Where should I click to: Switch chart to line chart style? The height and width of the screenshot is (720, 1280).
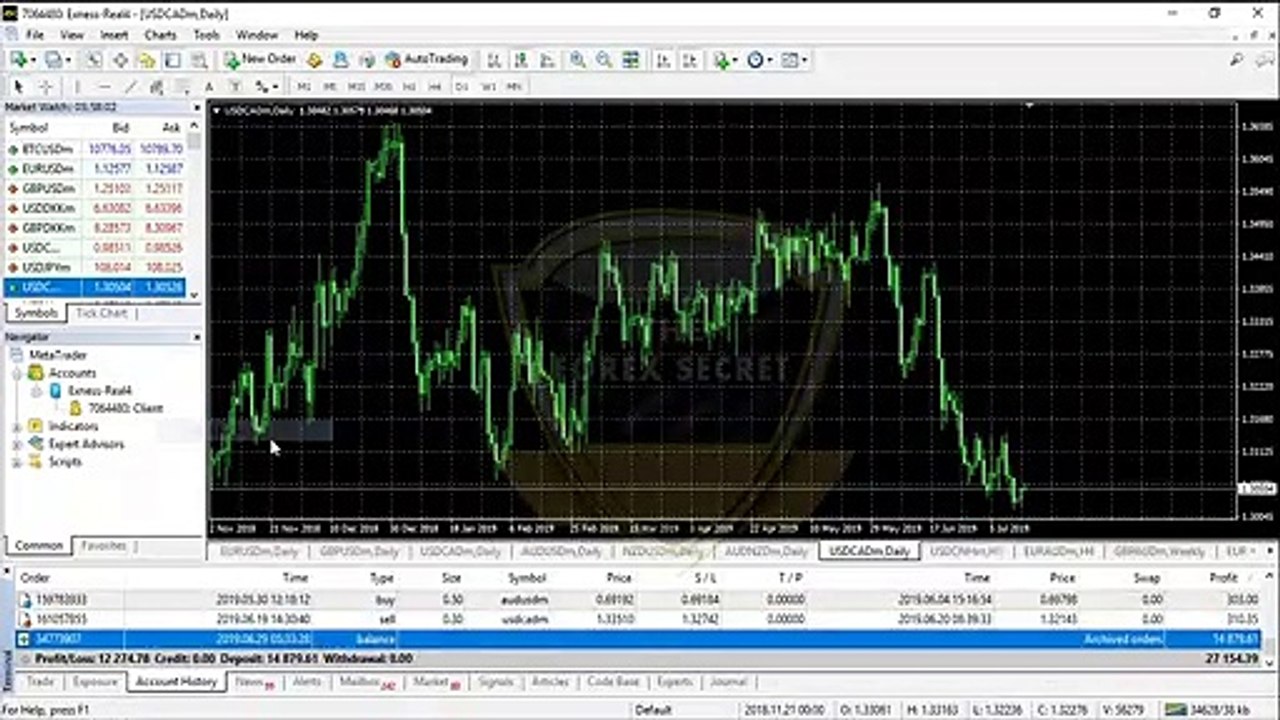(546, 60)
